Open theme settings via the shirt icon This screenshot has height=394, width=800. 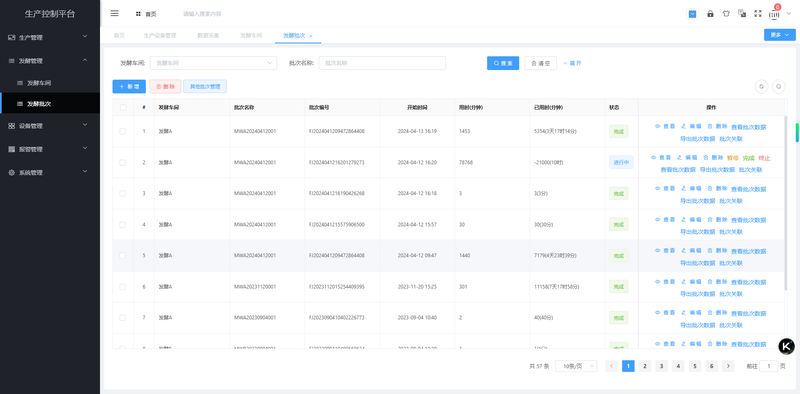[727, 14]
